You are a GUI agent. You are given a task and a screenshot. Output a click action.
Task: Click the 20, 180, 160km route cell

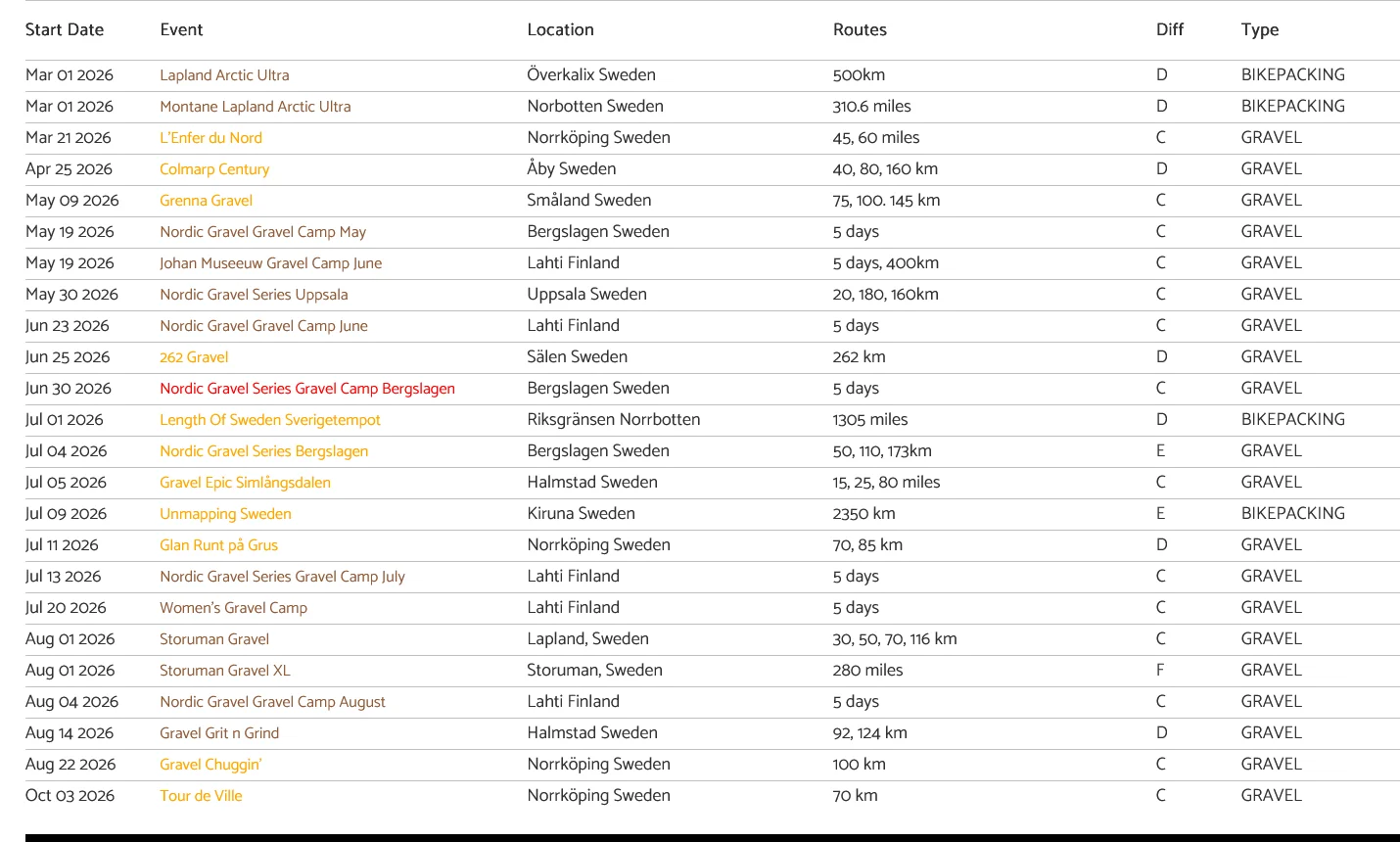pyautogui.click(x=886, y=295)
